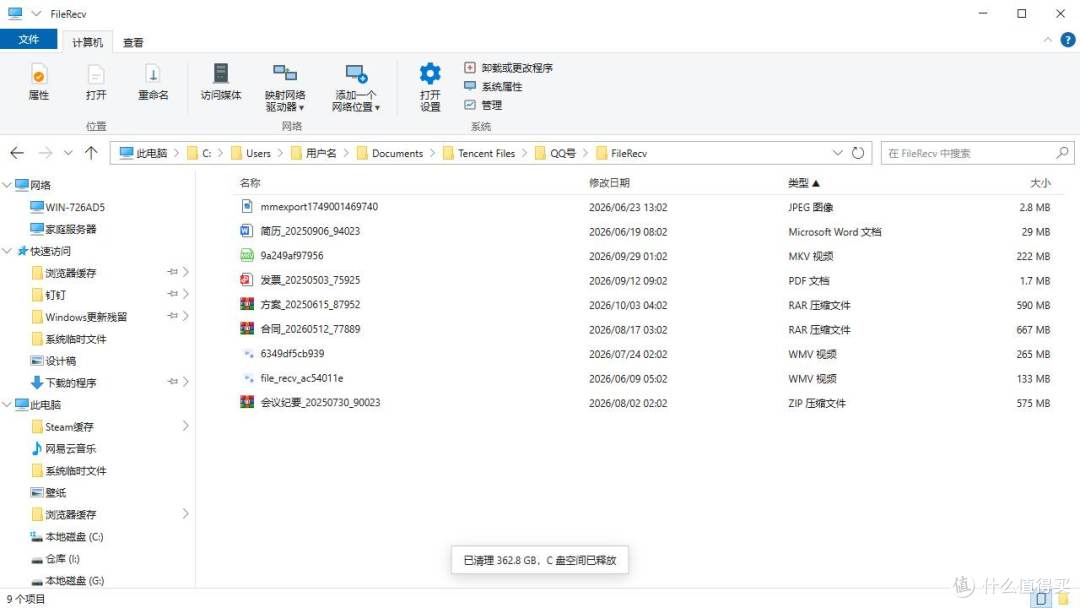The height and width of the screenshot is (608, 1080).
Task: Click 此电脑 in the address breadcrumb
Action: (144, 153)
